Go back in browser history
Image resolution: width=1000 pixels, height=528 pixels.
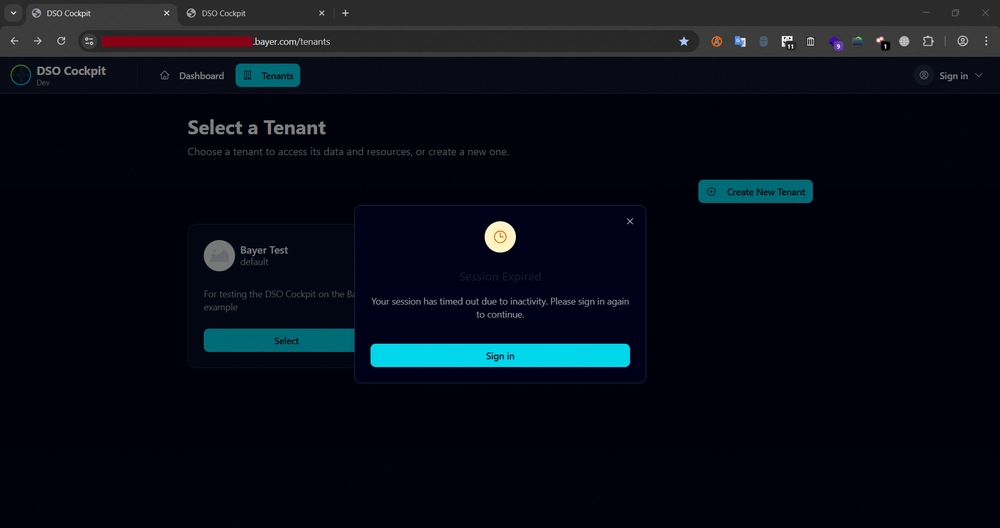pyautogui.click(x=14, y=41)
